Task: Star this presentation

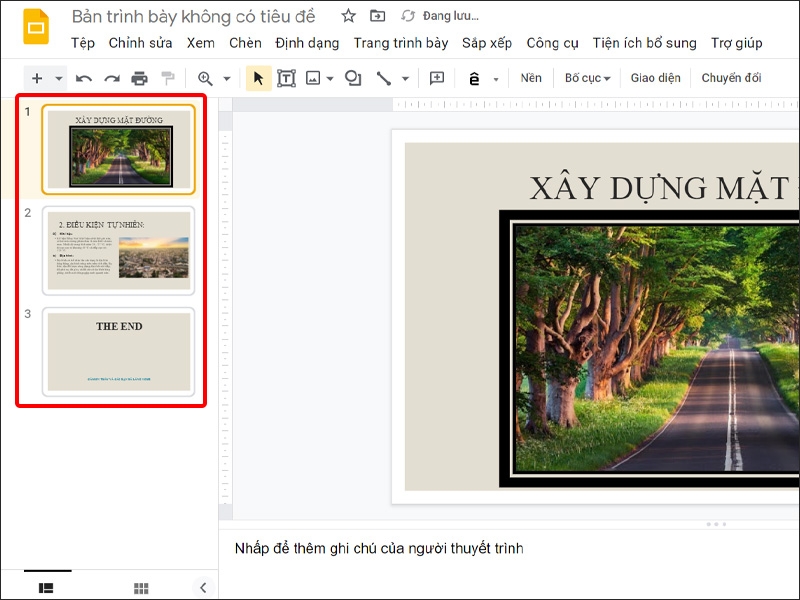Action: tap(348, 16)
